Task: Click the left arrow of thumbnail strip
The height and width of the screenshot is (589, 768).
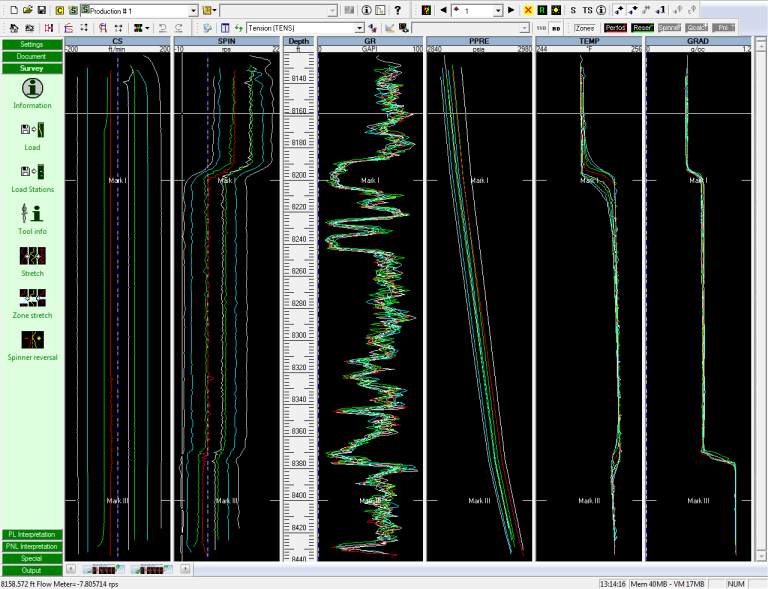Action: (x=71, y=569)
